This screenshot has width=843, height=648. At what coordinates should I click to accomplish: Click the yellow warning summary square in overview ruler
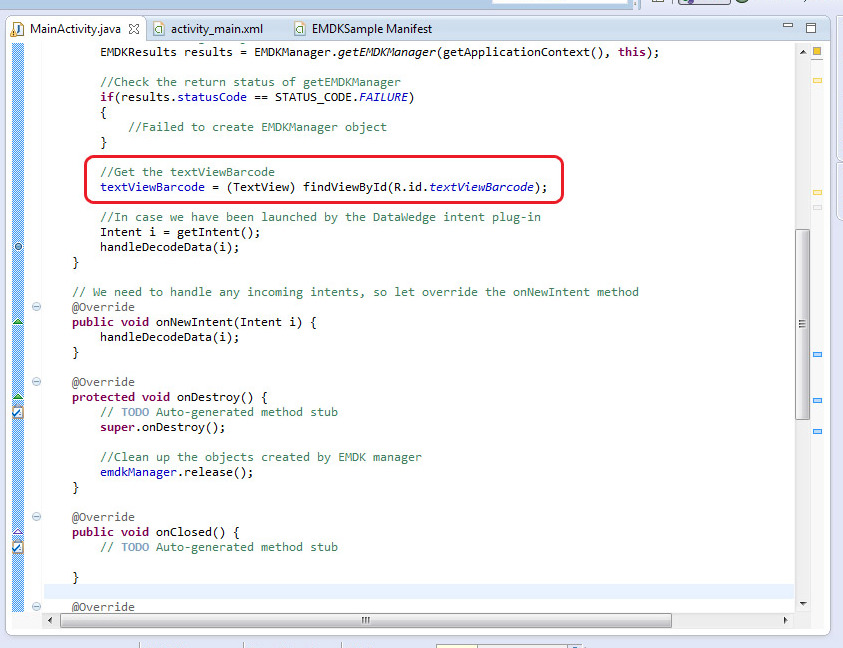(x=817, y=51)
